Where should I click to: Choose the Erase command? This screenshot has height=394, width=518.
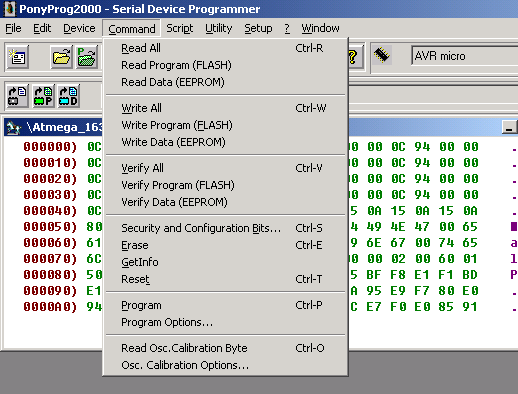point(226,245)
